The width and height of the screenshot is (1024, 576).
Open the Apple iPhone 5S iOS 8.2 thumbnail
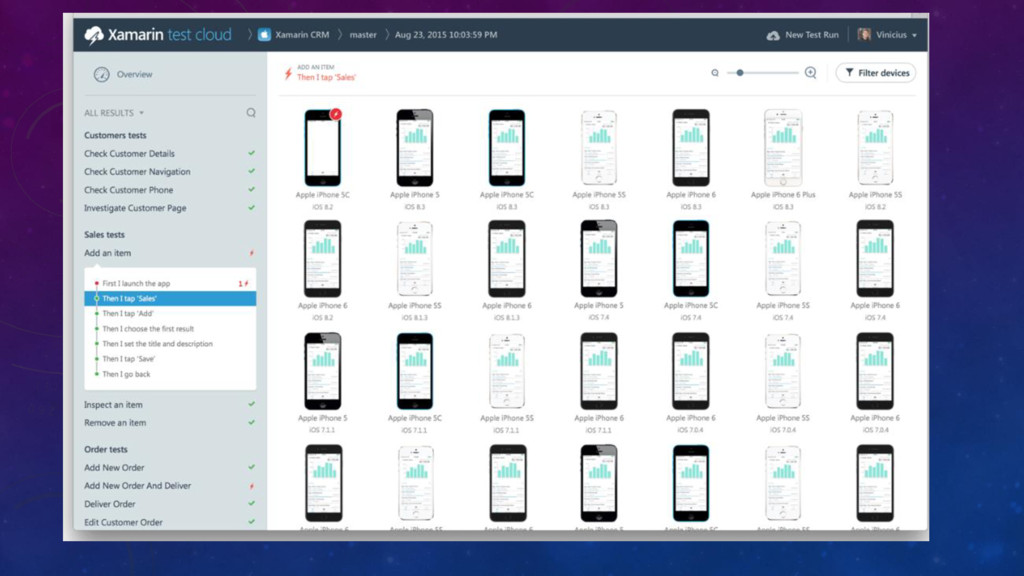[875, 148]
